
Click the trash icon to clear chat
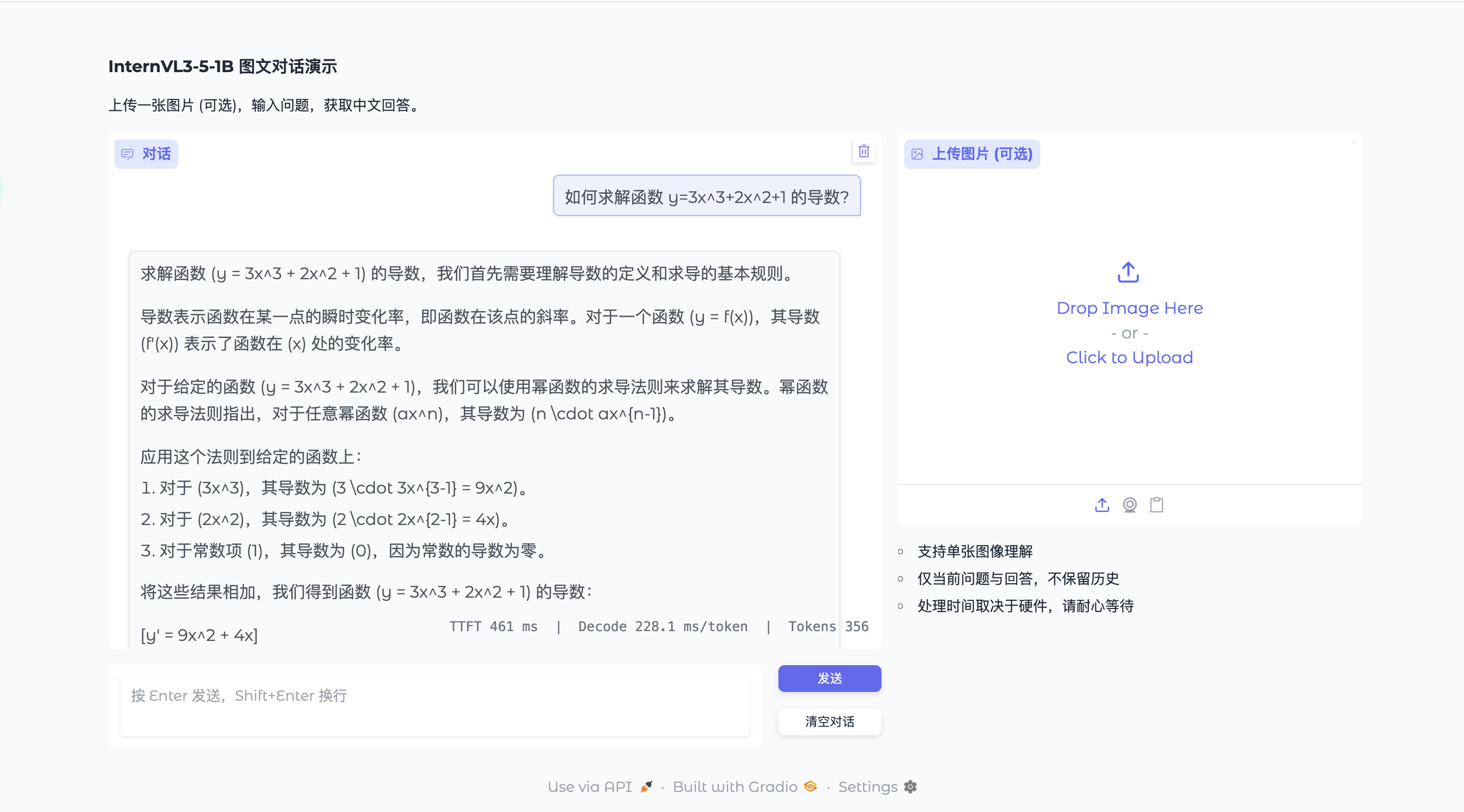click(863, 151)
